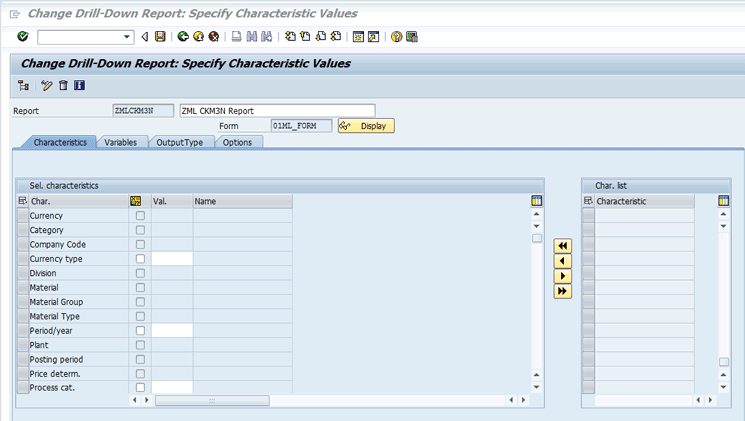Click the Sel. characteristics horizontal scrollbar thumb
The image size is (745, 421).
[x=212, y=401]
